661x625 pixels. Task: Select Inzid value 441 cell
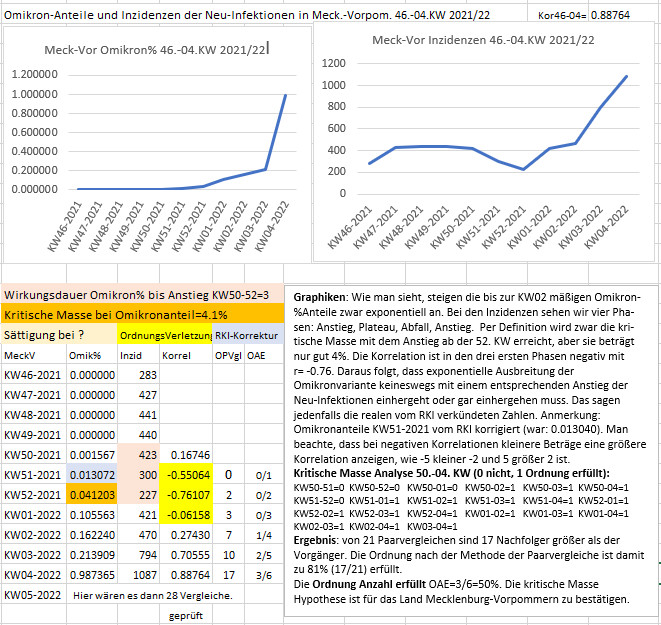click(x=138, y=415)
